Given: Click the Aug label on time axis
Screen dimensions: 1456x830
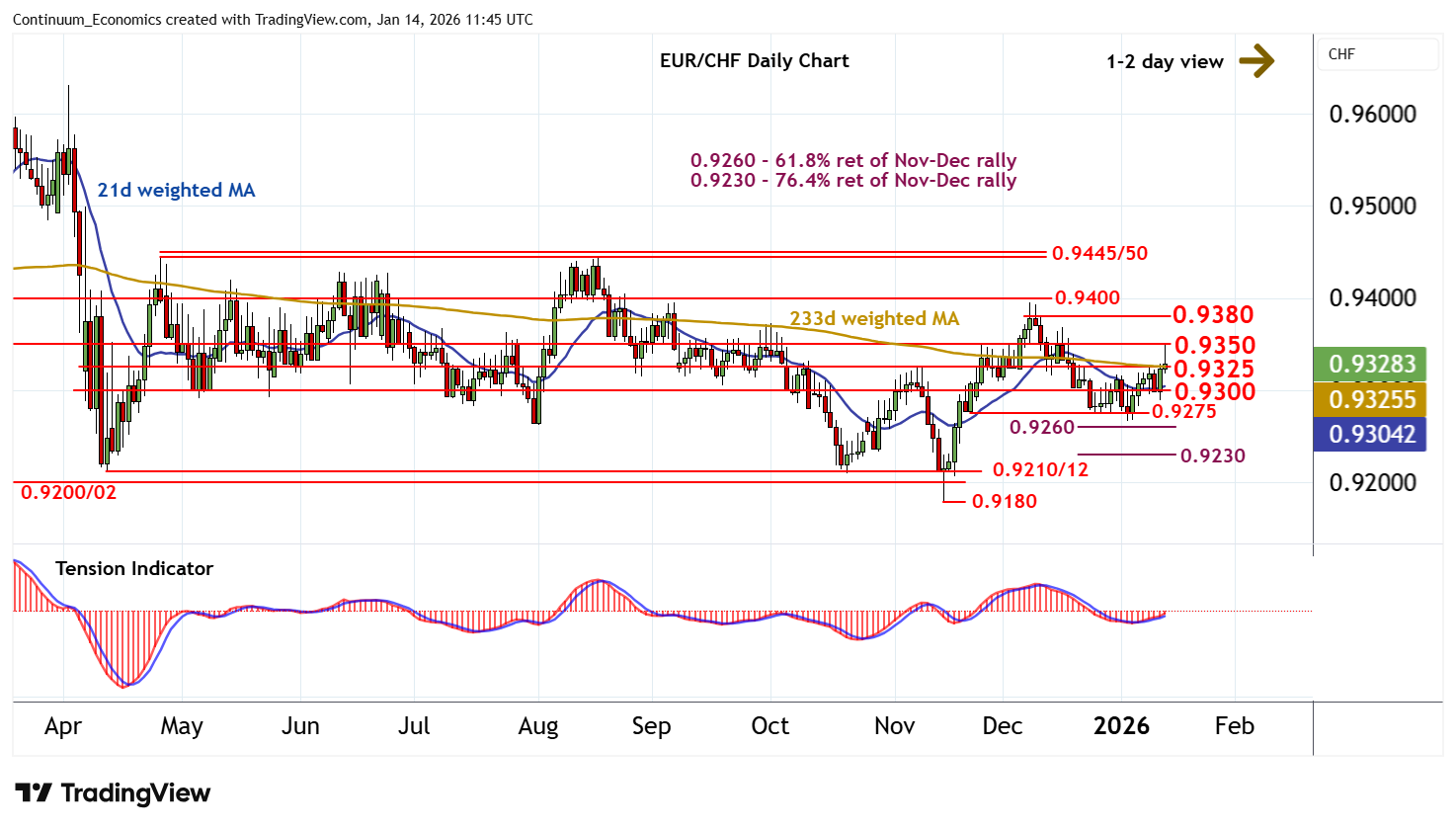Looking at the screenshot, I should tap(537, 726).
